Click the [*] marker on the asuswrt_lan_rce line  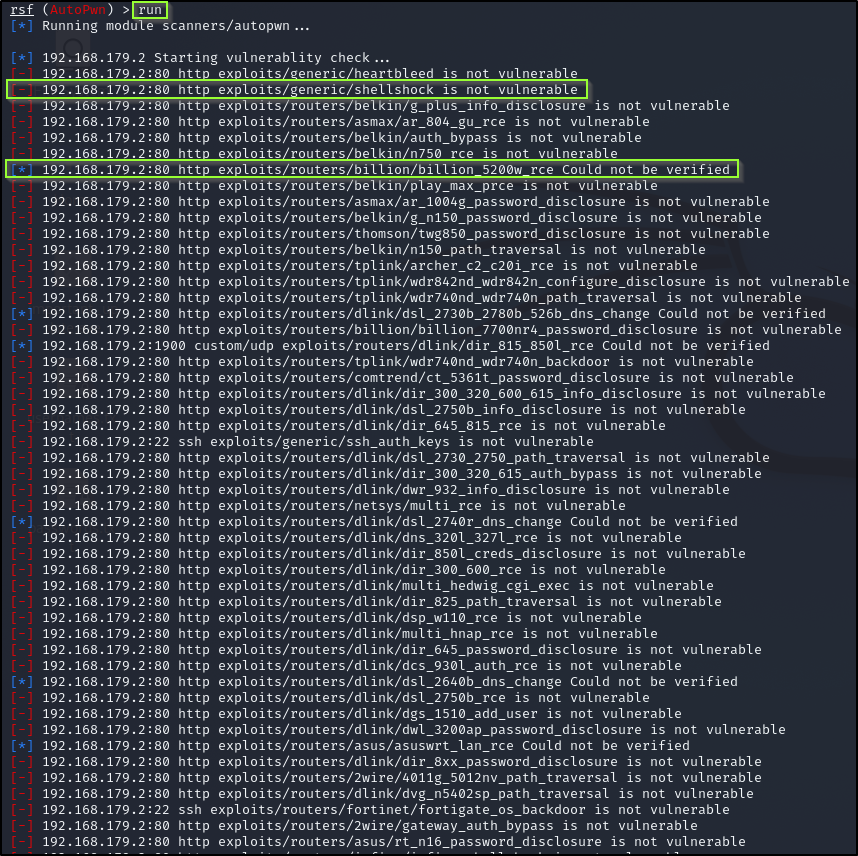coord(22,745)
